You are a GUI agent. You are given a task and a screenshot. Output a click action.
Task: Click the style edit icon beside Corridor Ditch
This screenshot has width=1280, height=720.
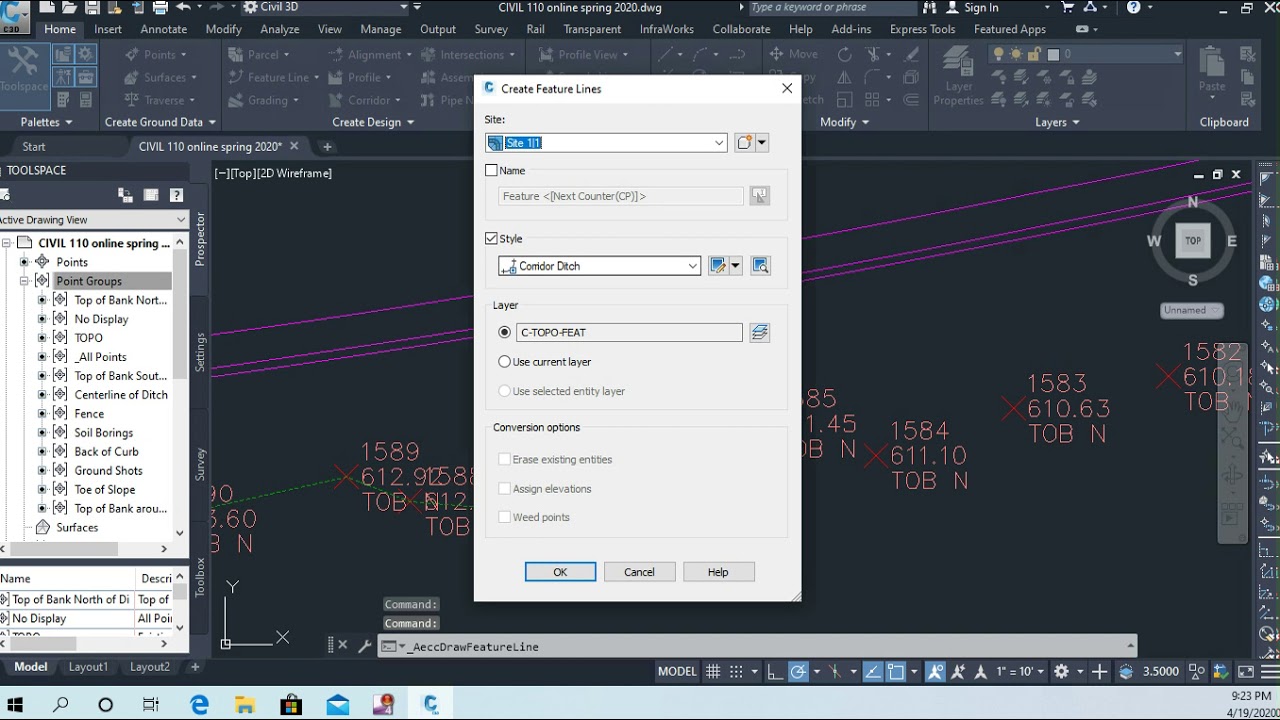click(717, 266)
